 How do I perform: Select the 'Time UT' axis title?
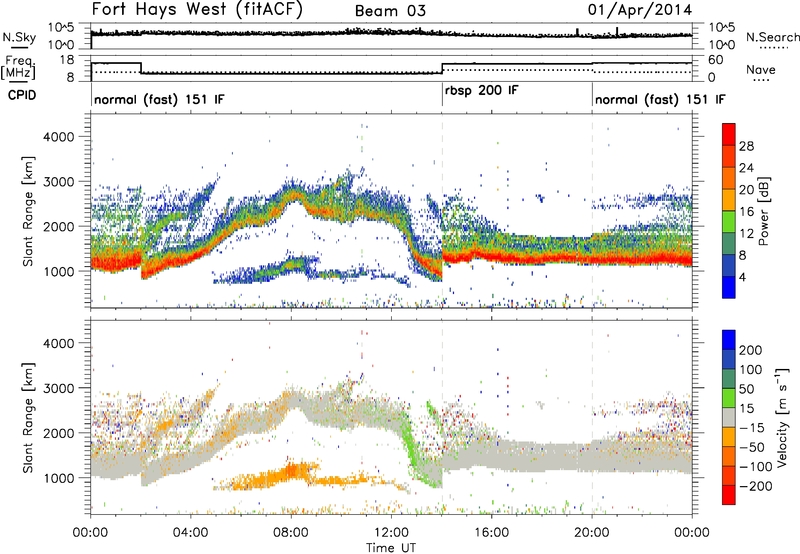click(x=391, y=547)
